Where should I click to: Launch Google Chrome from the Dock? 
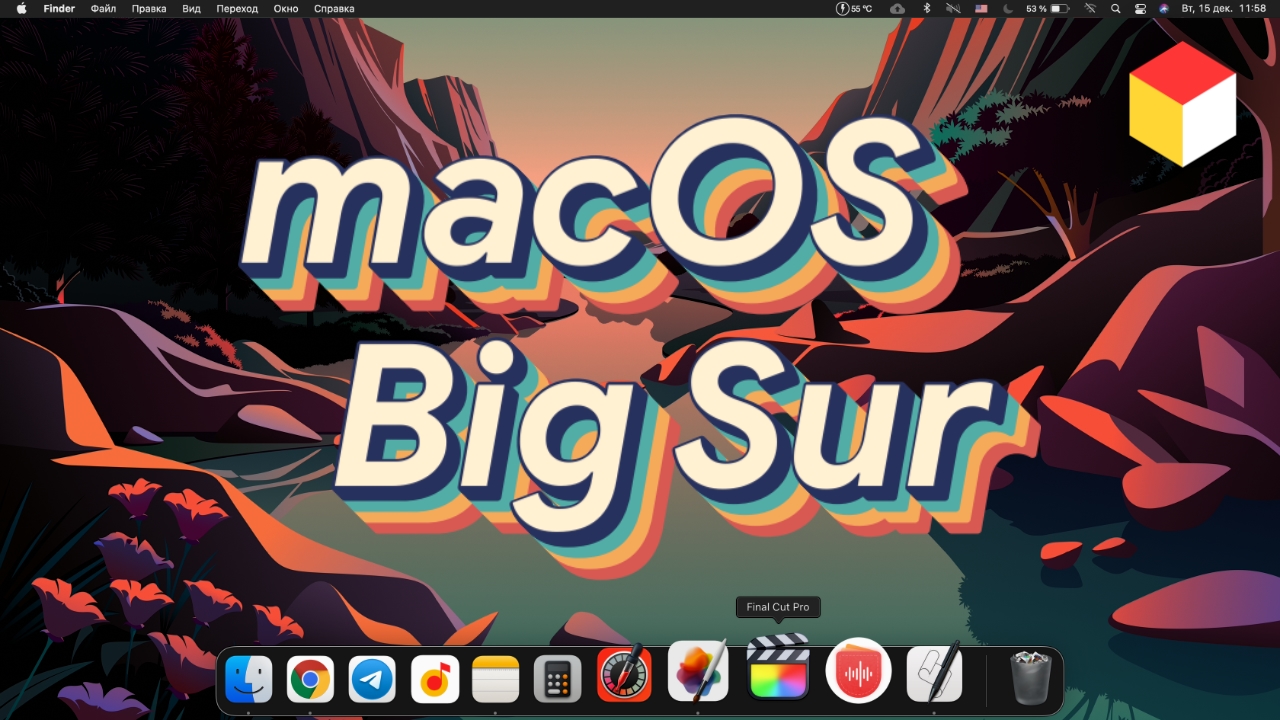tap(311, 680)
